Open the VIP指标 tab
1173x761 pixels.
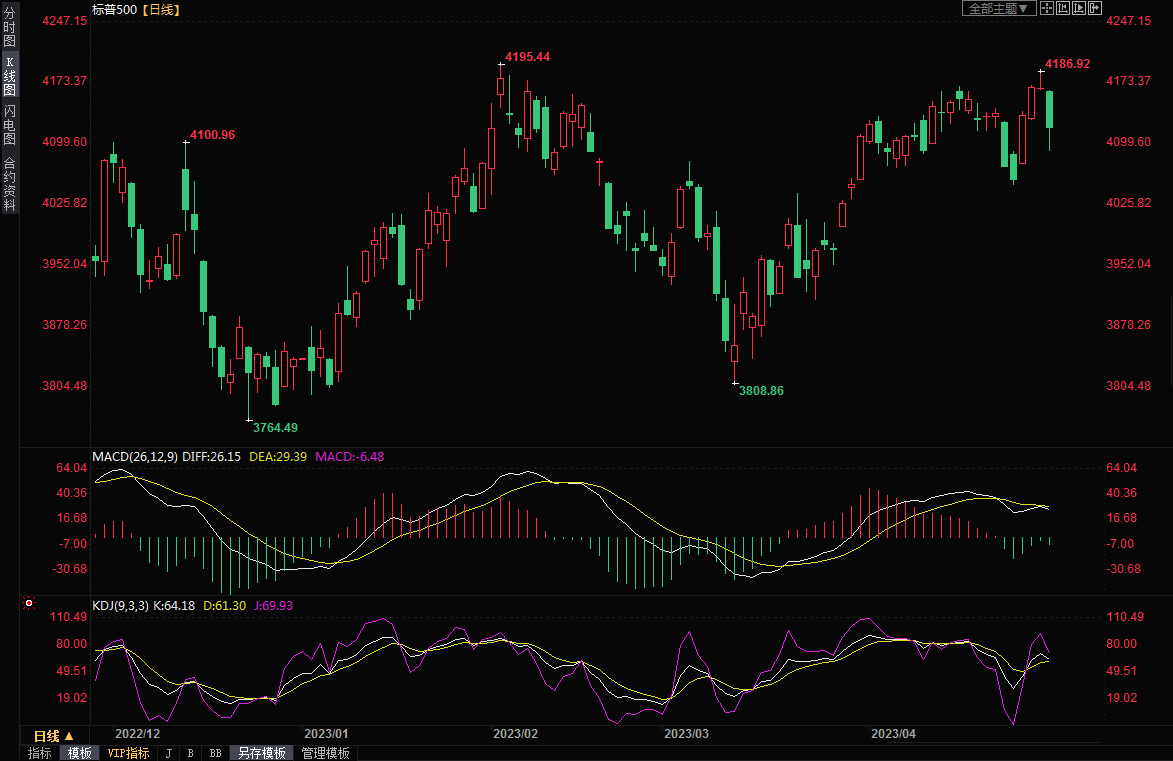(128, 753)
